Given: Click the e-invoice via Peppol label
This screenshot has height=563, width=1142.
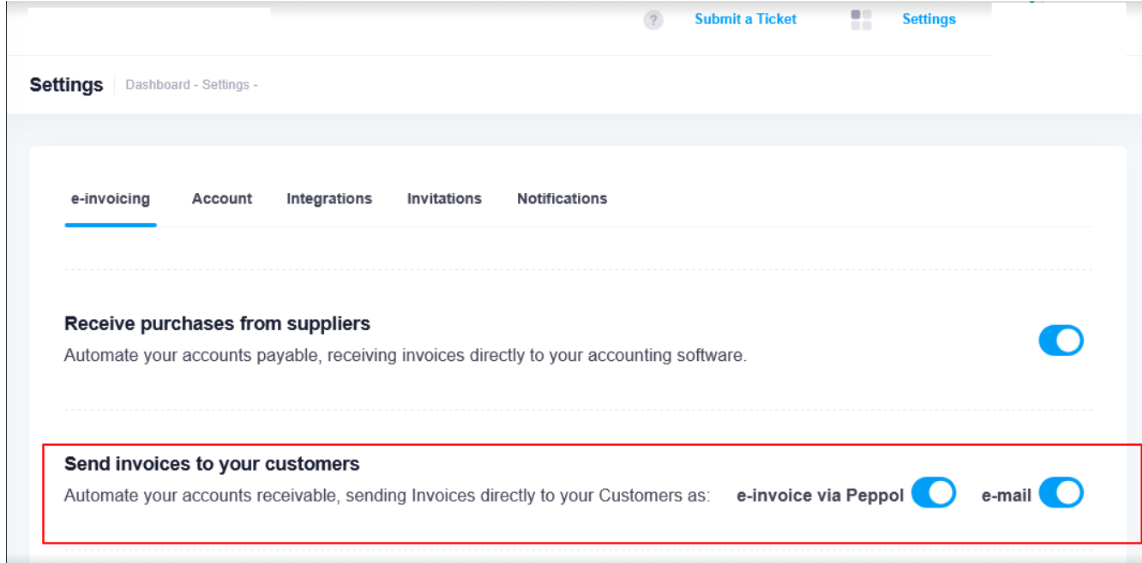Looking at the screenshot, I should coord(820,495).
